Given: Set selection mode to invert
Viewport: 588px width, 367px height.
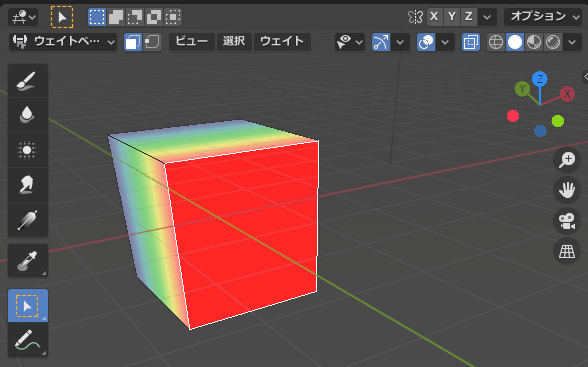Looking at the screenshot, I should (x=154, y=17).
